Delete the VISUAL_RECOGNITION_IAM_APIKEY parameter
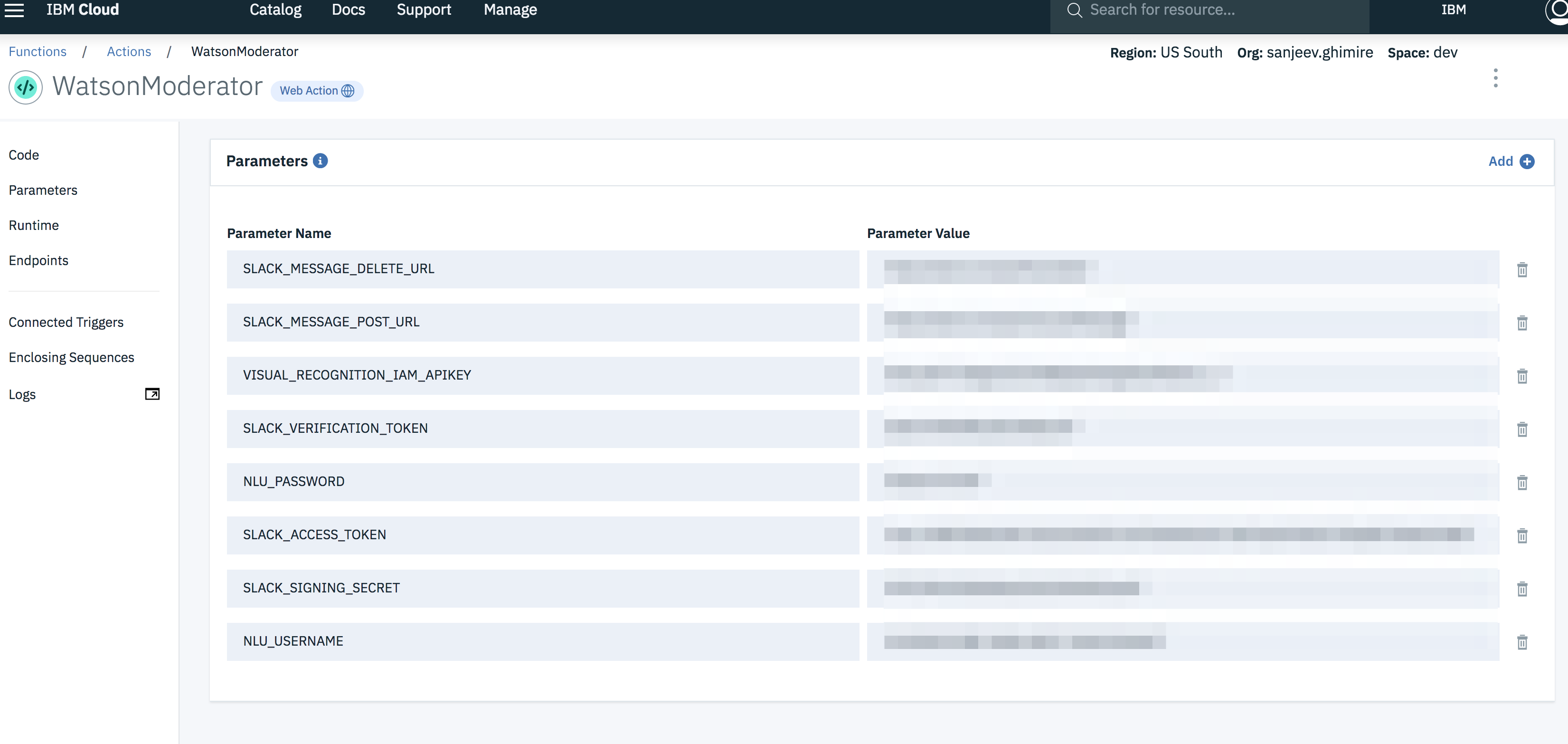This screenshot has width=1568, height=744. pos(1522,376)
